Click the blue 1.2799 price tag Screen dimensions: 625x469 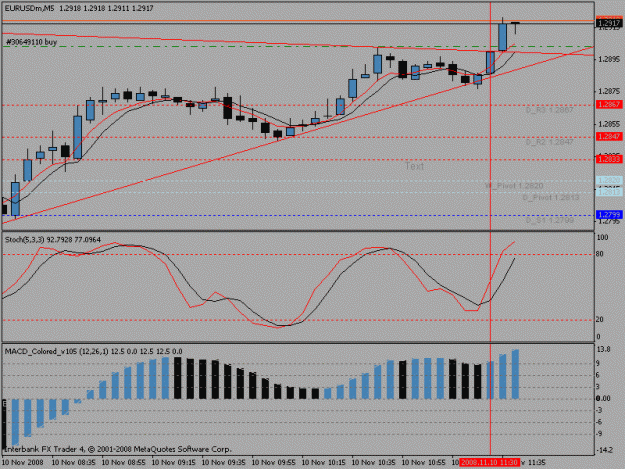tap(609, 215)
